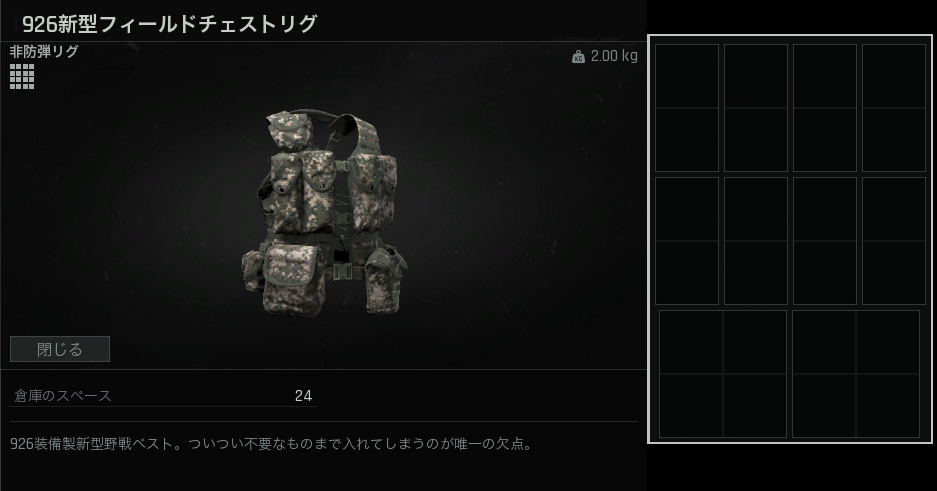Click the 倉庫のスペース stat row
Screen dimensions: 937x491
coord(163,395)
